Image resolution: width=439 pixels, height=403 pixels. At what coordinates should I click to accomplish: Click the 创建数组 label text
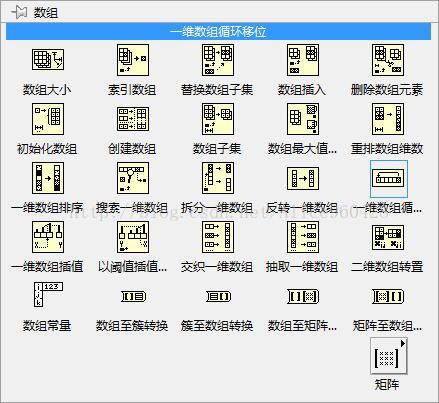tap(132, 149)
